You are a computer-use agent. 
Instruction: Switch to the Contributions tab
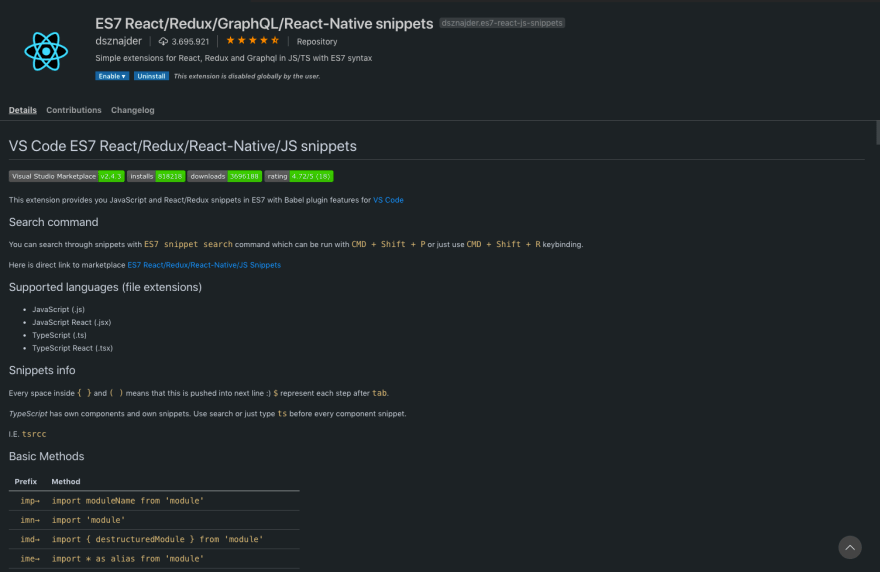pos(74,110)
